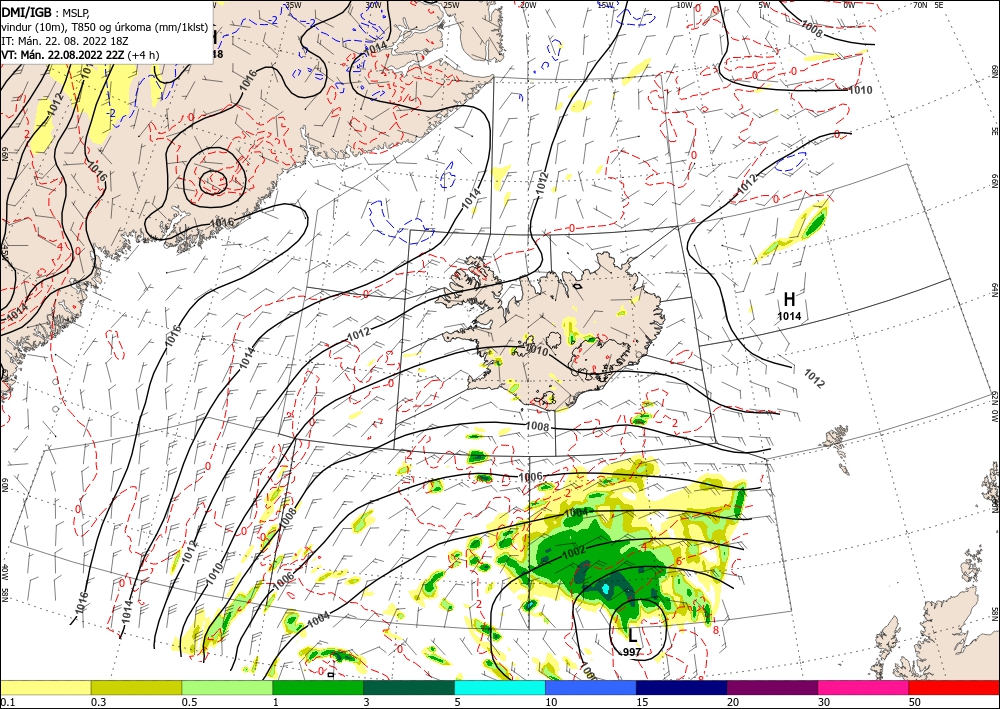Click the red 50 mm legend swatch

coord(954,687)
